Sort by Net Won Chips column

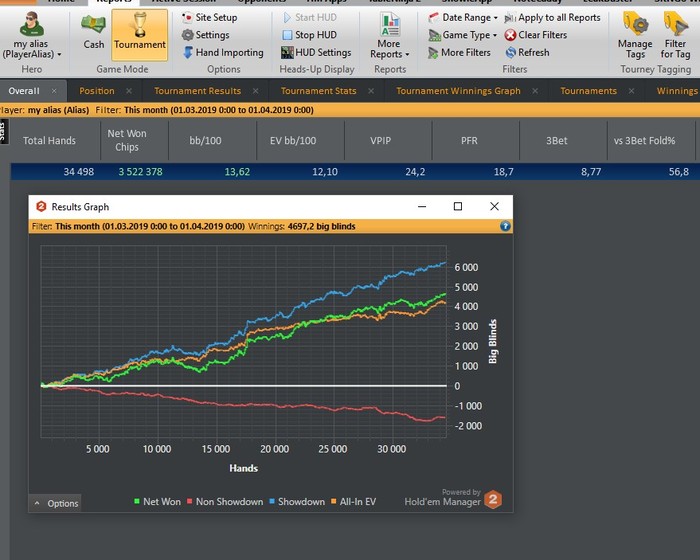point(135,140)
